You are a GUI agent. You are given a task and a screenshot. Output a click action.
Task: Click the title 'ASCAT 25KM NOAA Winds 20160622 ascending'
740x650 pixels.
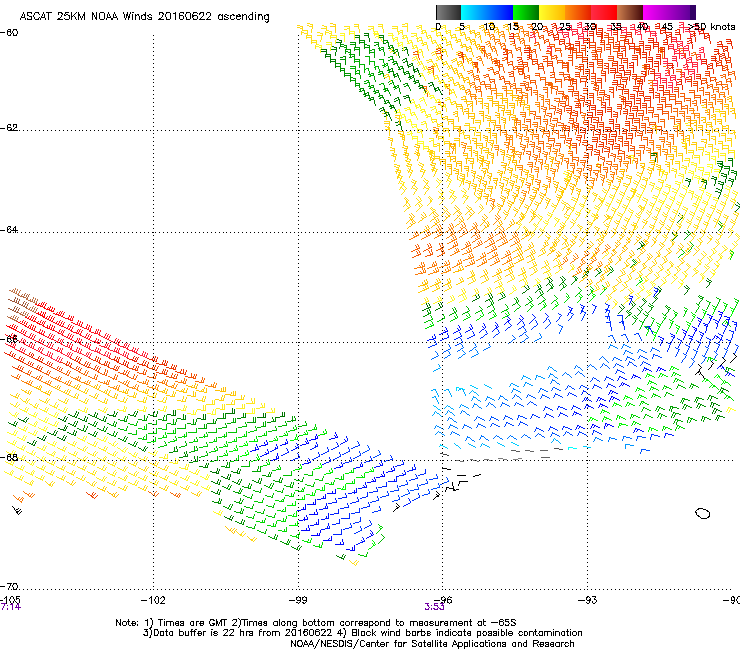pos(144,17)
